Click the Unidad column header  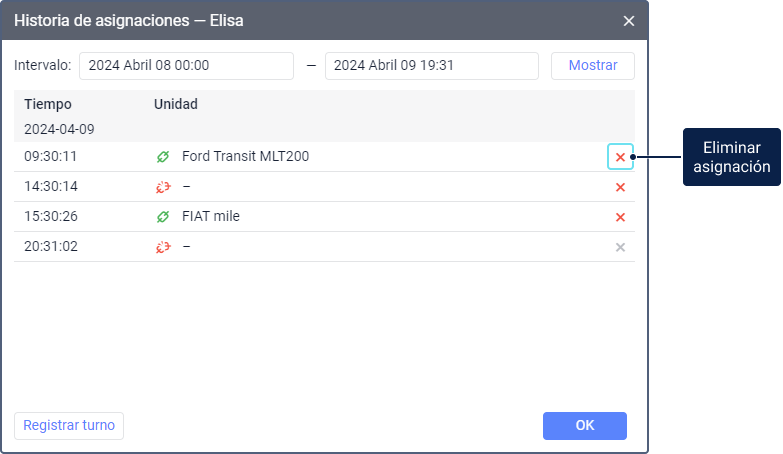tap(176, 104)
